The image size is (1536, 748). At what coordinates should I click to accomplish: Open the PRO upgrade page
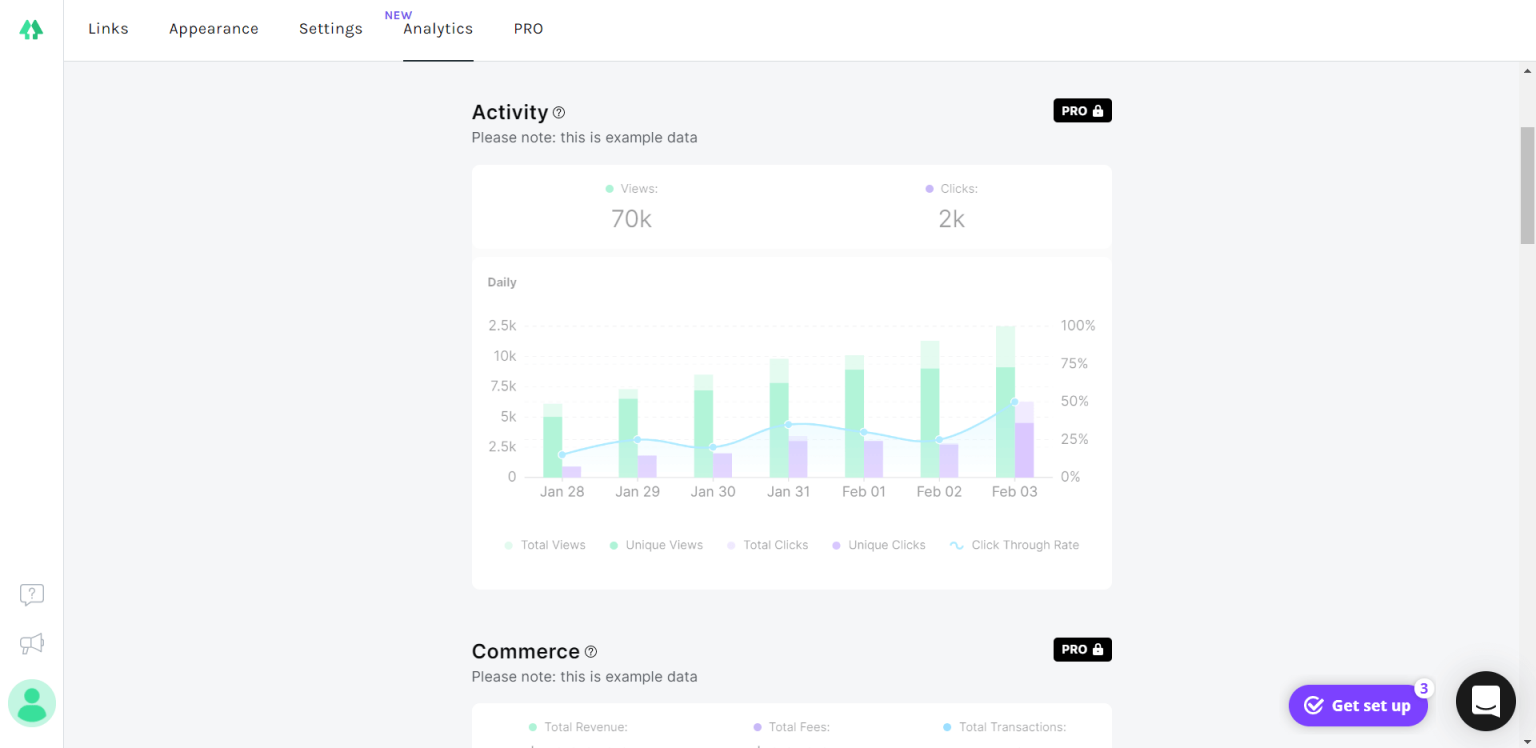(528, 29)
